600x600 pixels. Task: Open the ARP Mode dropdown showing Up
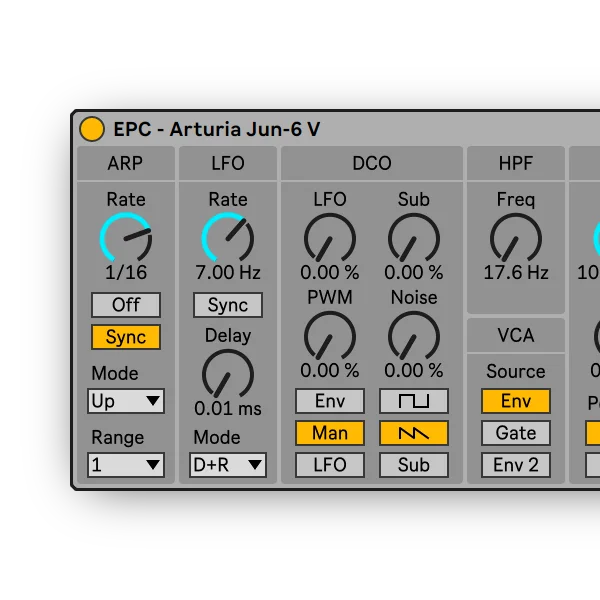pyautogui.click(x=126, y=401)
